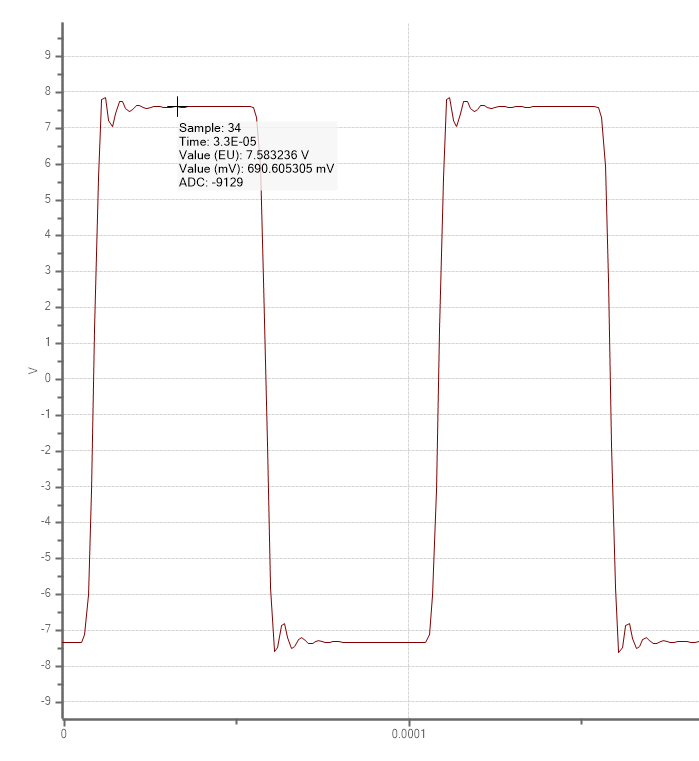Click the 'ADC: -9129' tooltip line
This screenshot has width=699, height=761.
[211, 182]
